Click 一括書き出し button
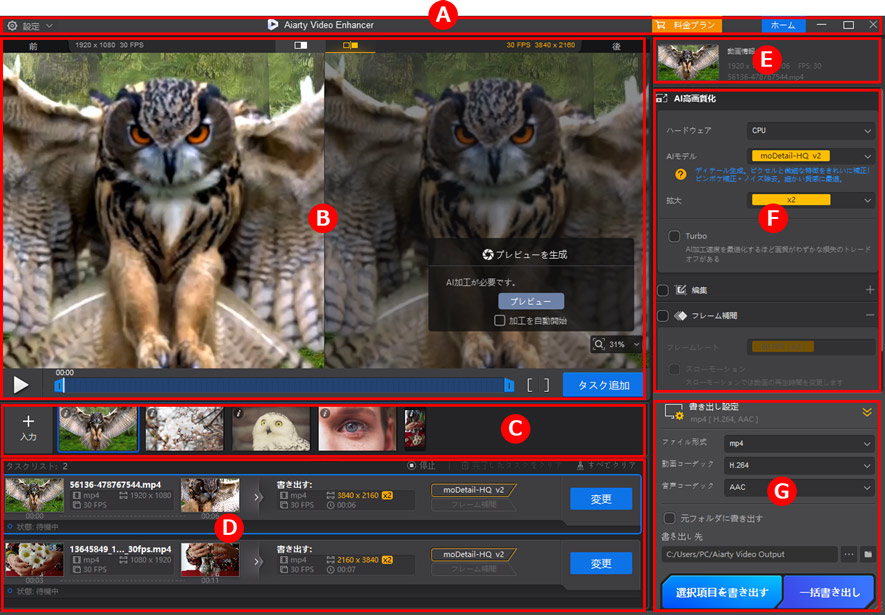Image resolution: width=885 pixels, height=615 pixels. 829,592
